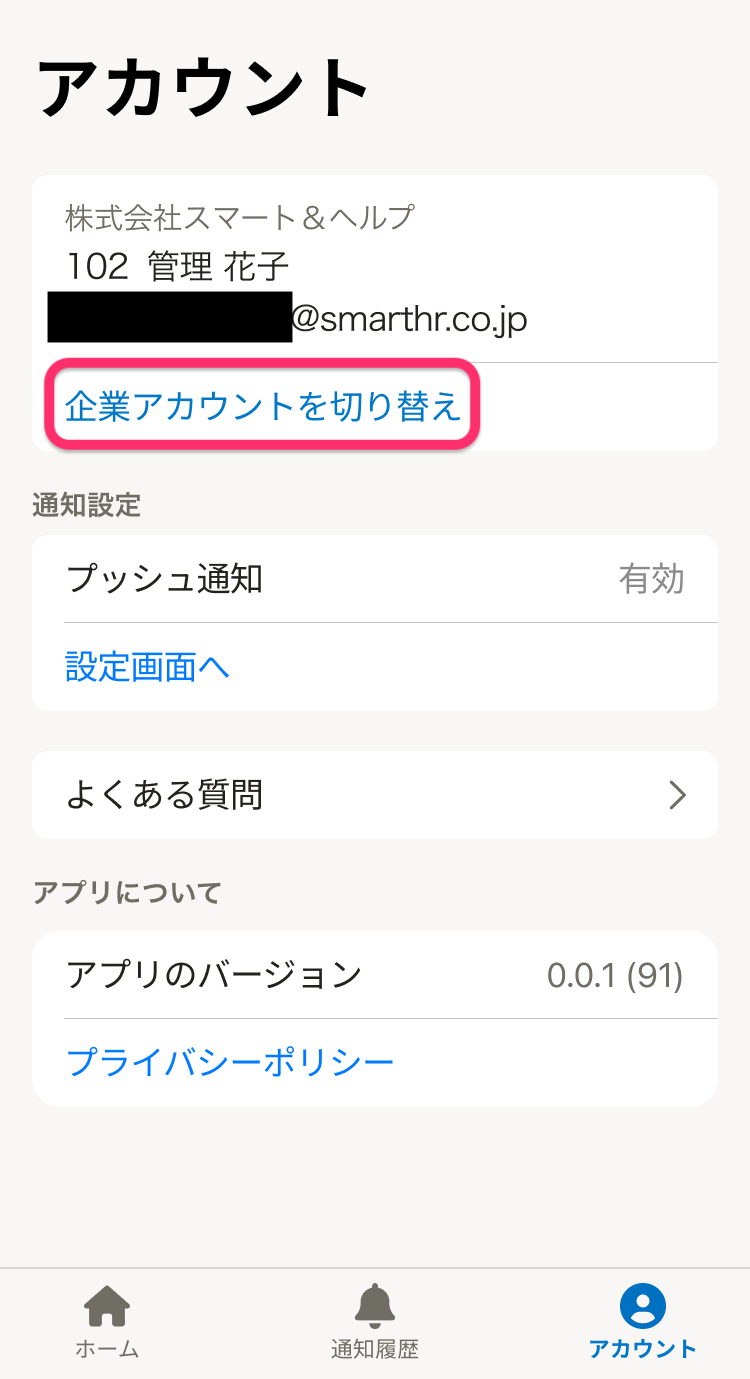The width and height of the screenshot is (750, 1379).
Task: Tap the プッシュ通知 row label
Action: 165,579
